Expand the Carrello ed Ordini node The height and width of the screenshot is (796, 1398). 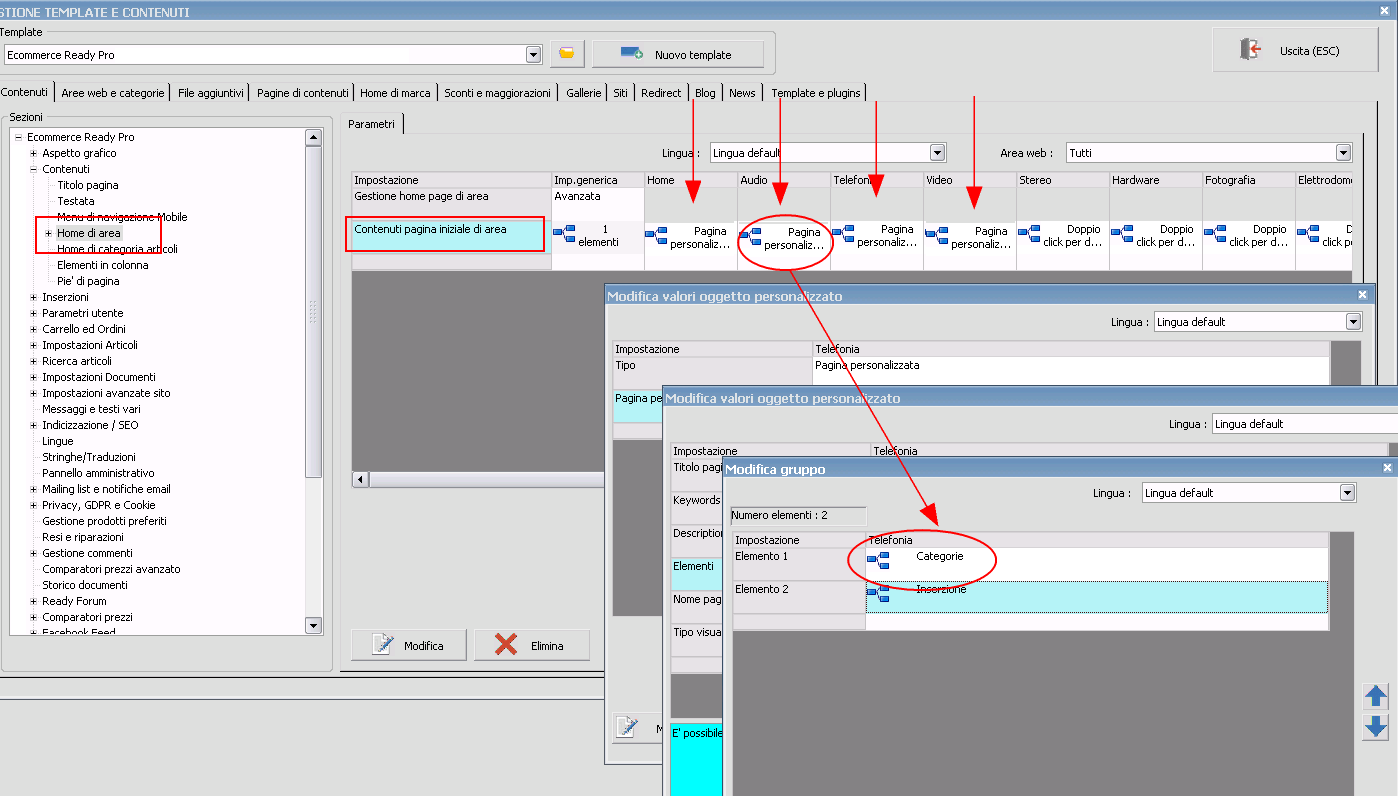[33, 329]
